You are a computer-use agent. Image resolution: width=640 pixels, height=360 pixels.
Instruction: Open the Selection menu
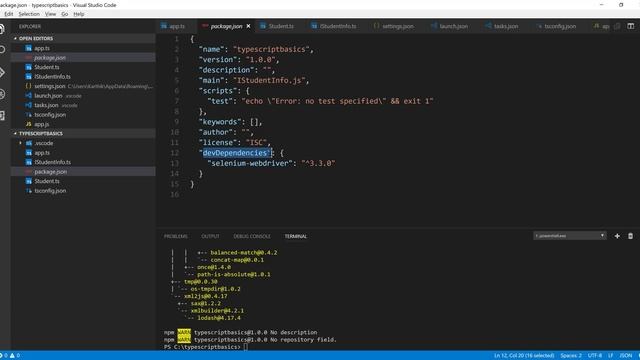(x=29, y=14)
